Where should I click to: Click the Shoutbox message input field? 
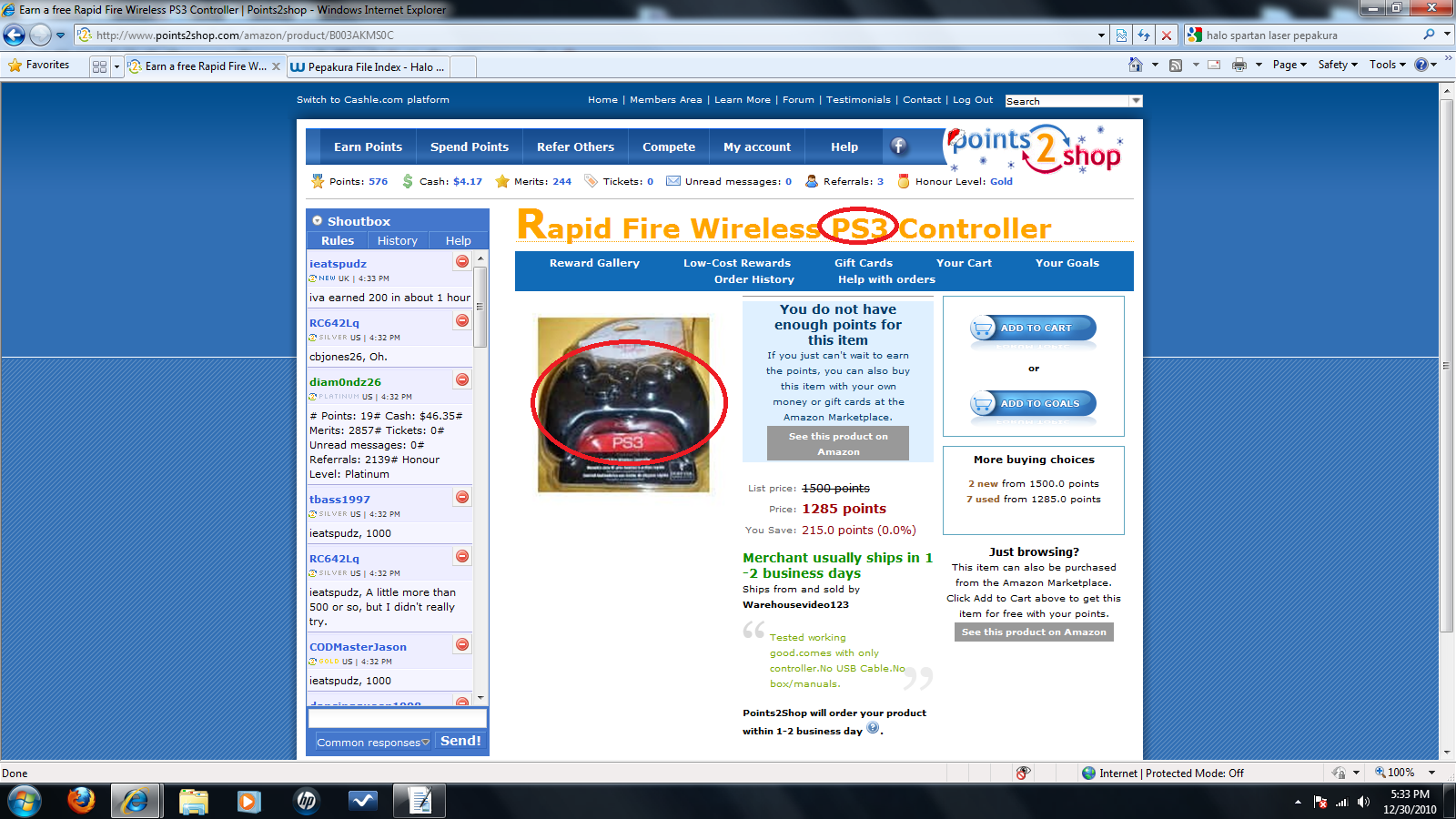pos(398,718)
